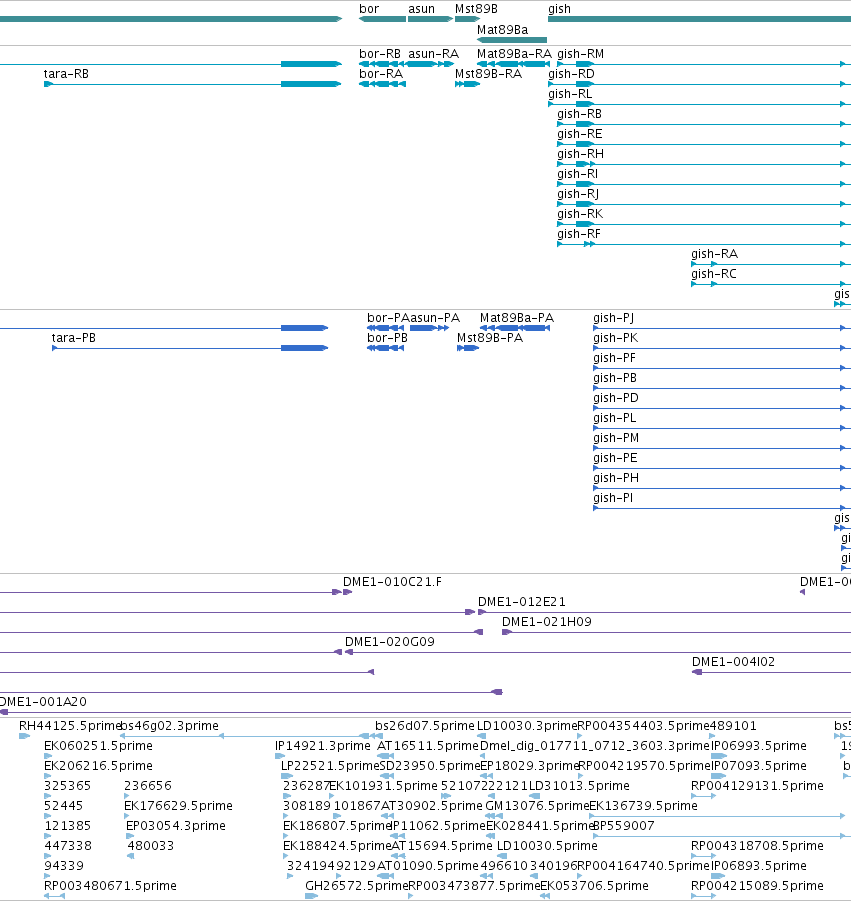Select clone DME1-020G09
Image resolution: width=851 pixels, height=901 pixels.
pyautogui.click(x=390, y=642)
